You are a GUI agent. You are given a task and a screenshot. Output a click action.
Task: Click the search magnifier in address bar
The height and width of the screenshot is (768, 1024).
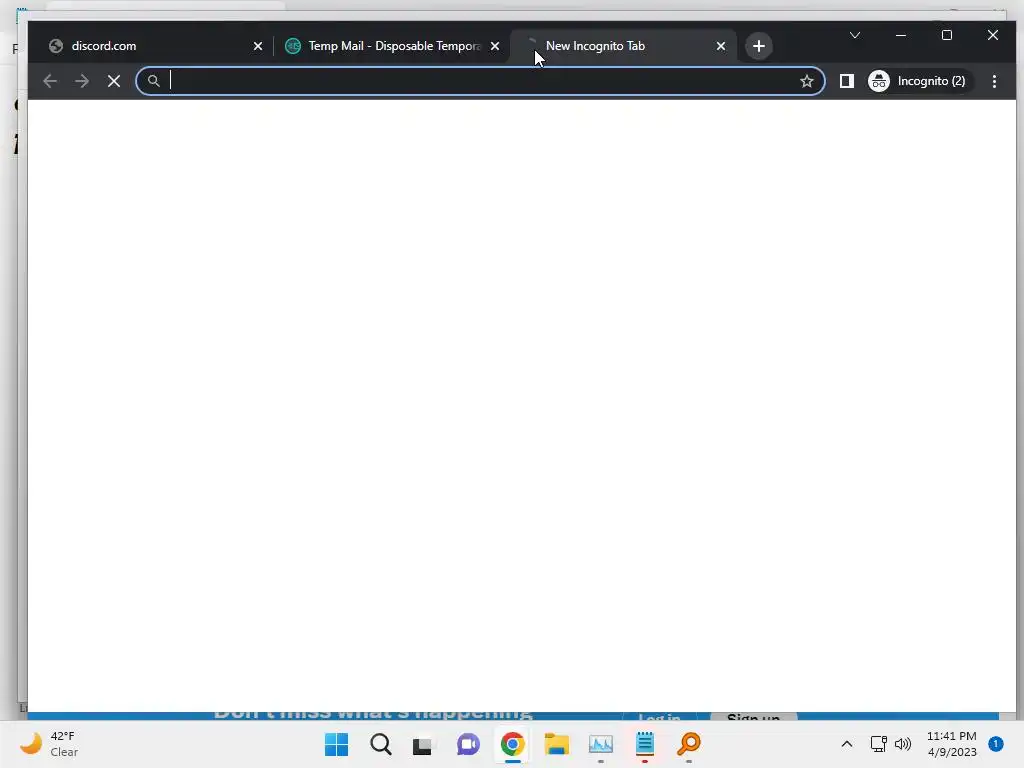(x=153, y=81)
